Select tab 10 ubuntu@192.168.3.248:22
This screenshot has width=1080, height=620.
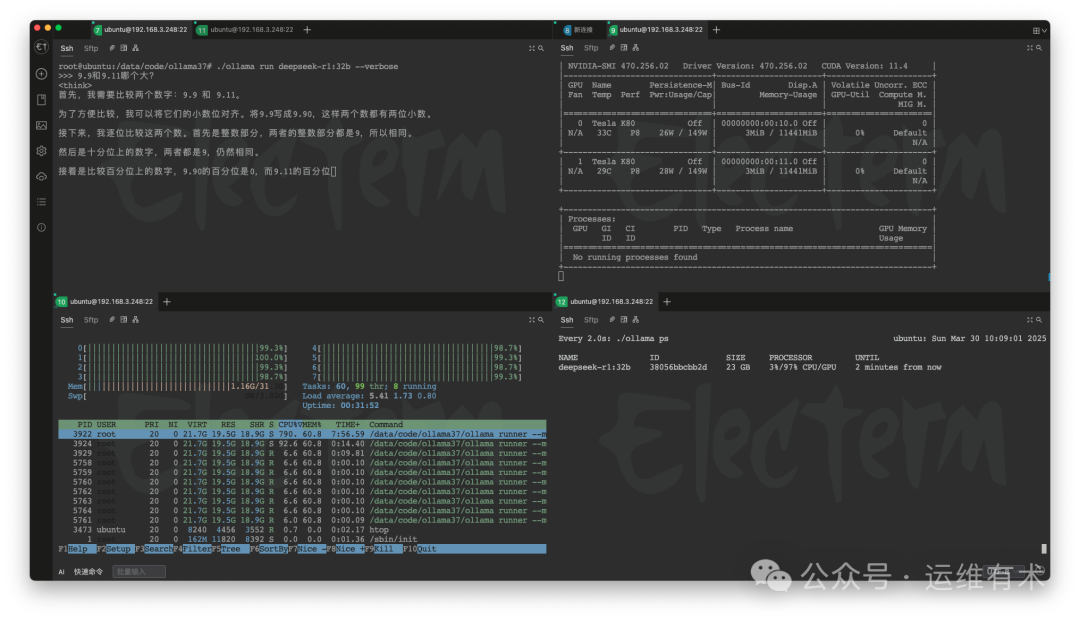105,302
